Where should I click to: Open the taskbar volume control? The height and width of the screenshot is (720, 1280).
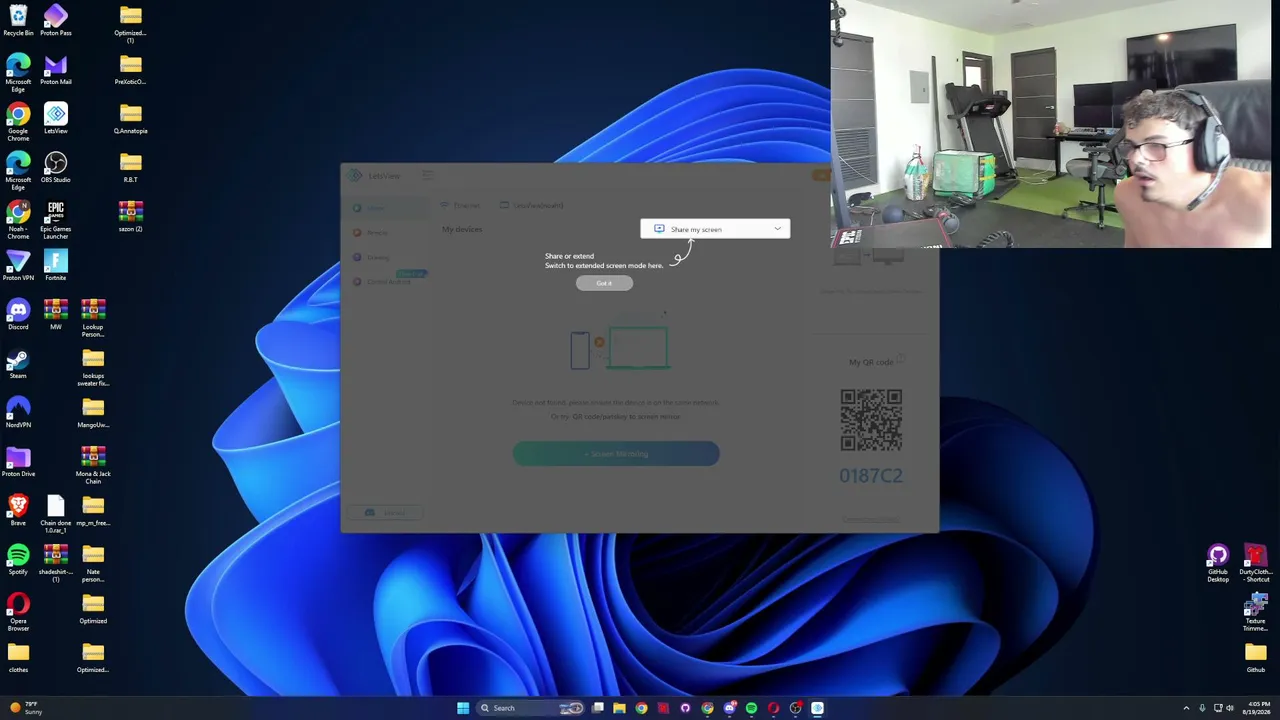[1230, 708]
